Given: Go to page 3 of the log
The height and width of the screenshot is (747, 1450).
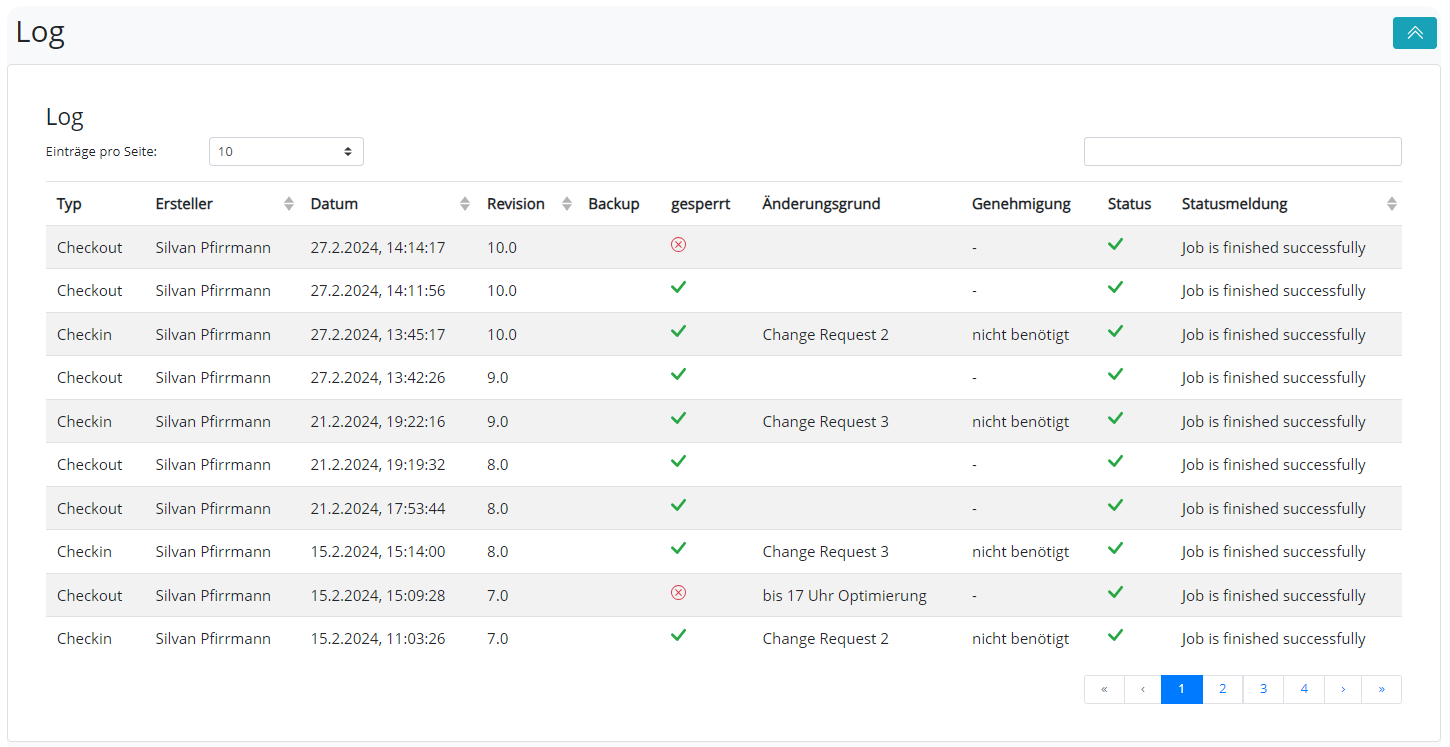Looking at the screenshot, I should [1263, 689].
